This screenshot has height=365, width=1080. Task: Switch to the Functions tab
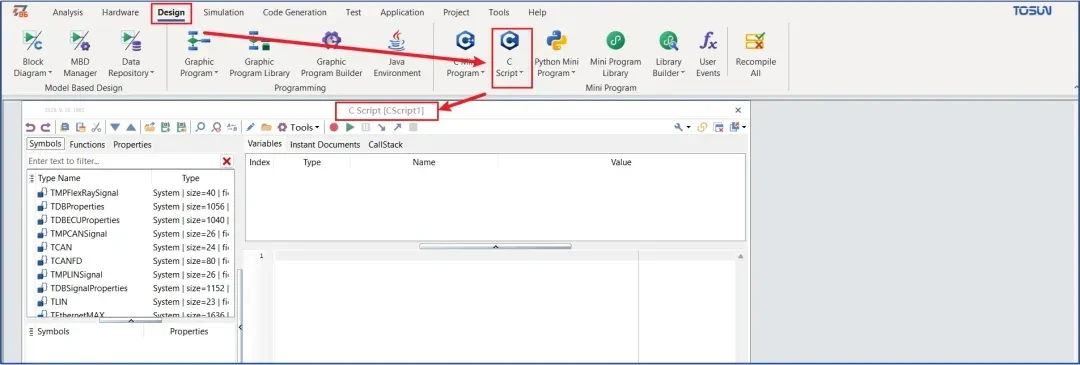coord(87,145)
